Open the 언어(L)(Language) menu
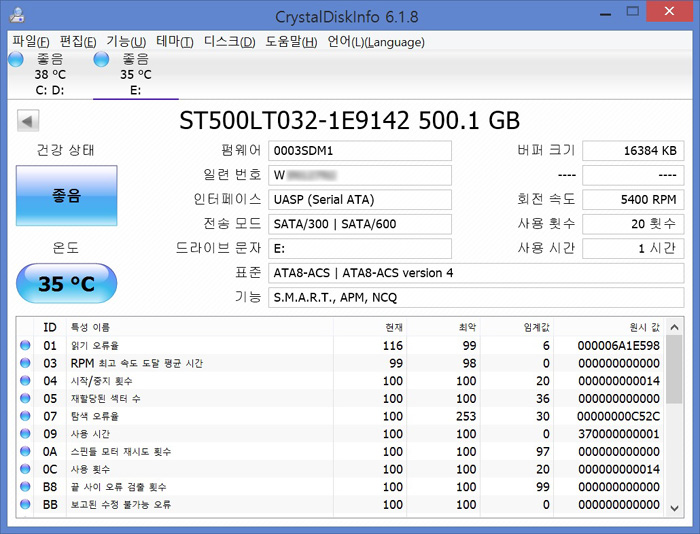The height and width of the screenshot is (534, 700). (376, 42)
